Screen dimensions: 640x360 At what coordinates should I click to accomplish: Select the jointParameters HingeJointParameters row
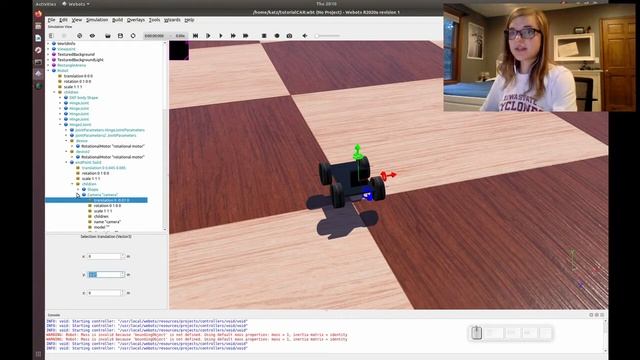(110, 130)
